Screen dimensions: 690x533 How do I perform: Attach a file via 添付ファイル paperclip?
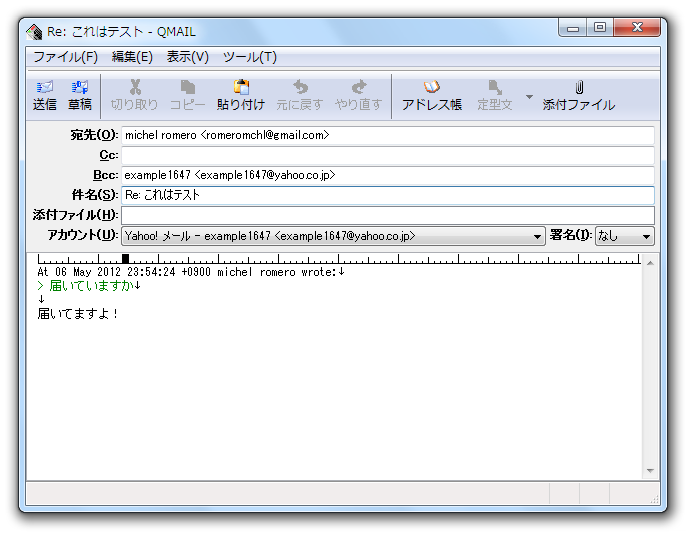pyautogui.click(x=579, y=96)
